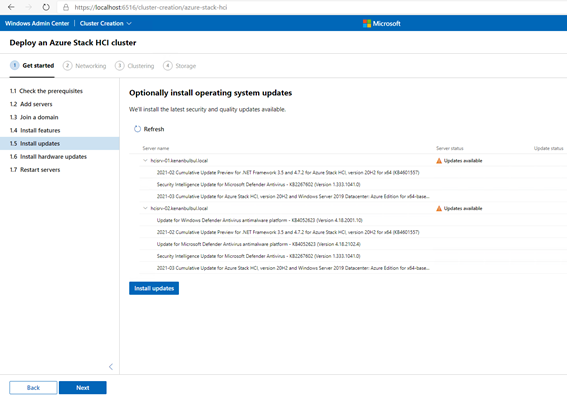Select hcisrv-02 Security Intelligence Update row
This screenshot has width=567, height=397.
click(x=259, y=256)
